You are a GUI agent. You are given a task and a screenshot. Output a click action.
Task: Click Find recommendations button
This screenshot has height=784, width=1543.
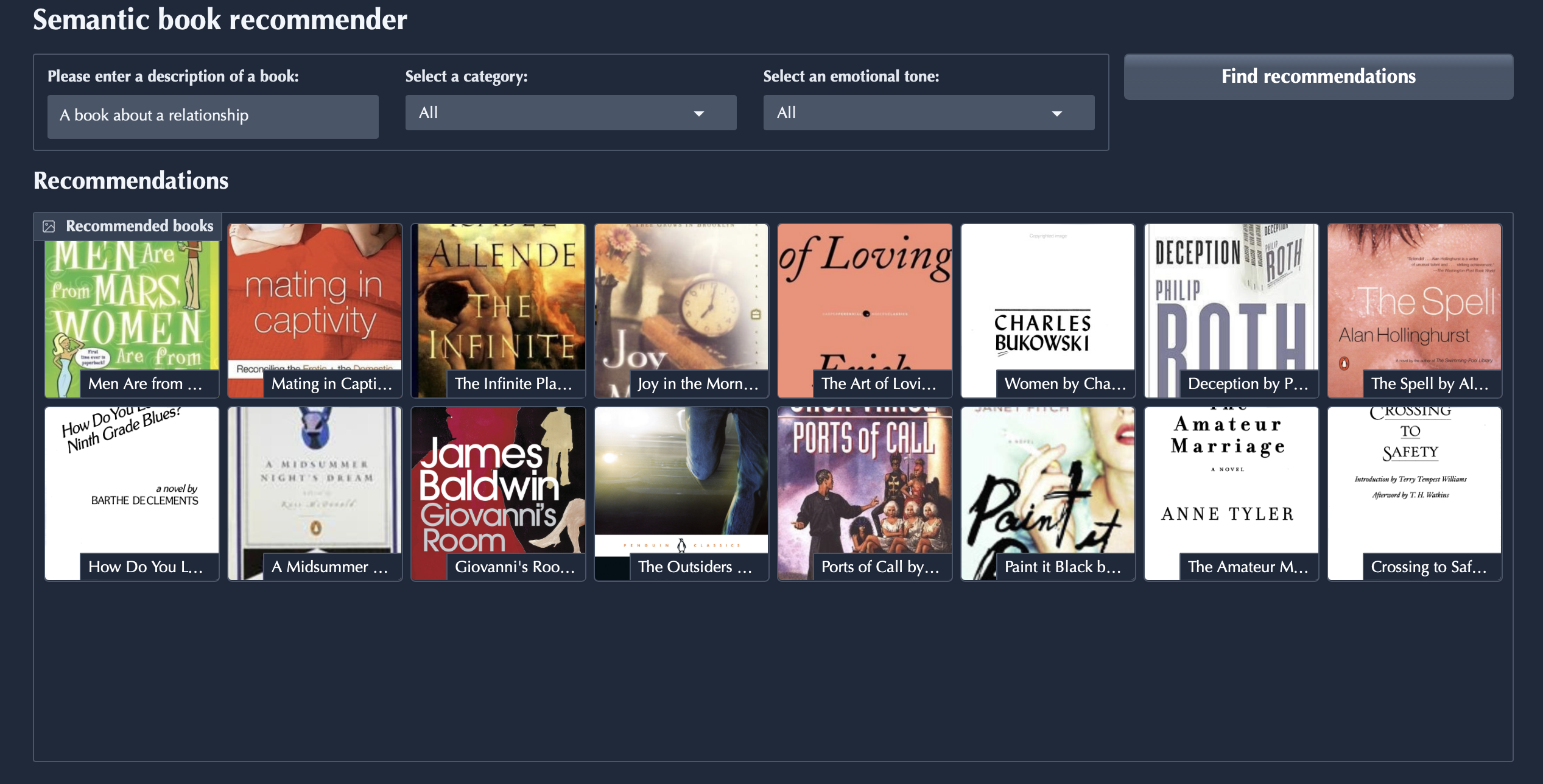[x=1318, y=77]
